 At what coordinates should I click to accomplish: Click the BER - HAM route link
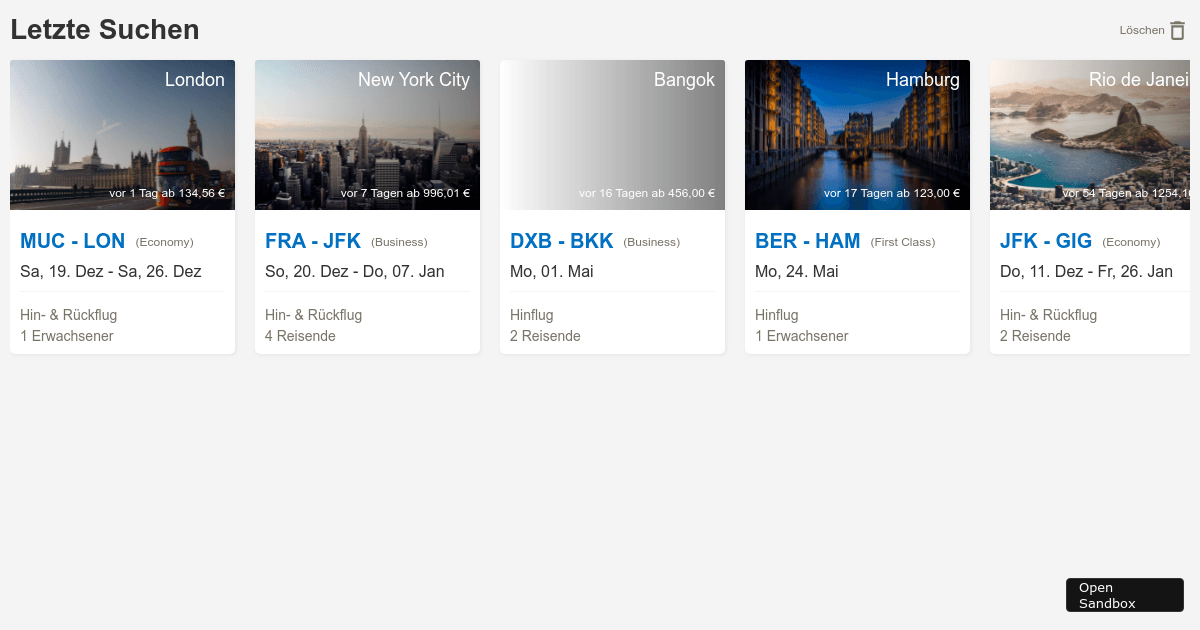[808, 241]
